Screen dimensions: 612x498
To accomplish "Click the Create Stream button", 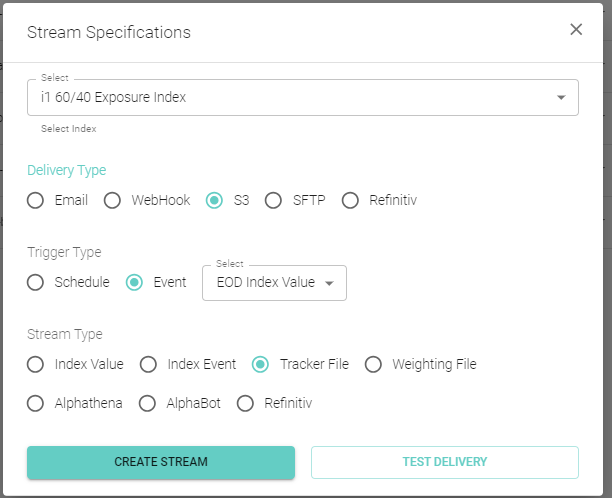I will (x=161, y=462).
